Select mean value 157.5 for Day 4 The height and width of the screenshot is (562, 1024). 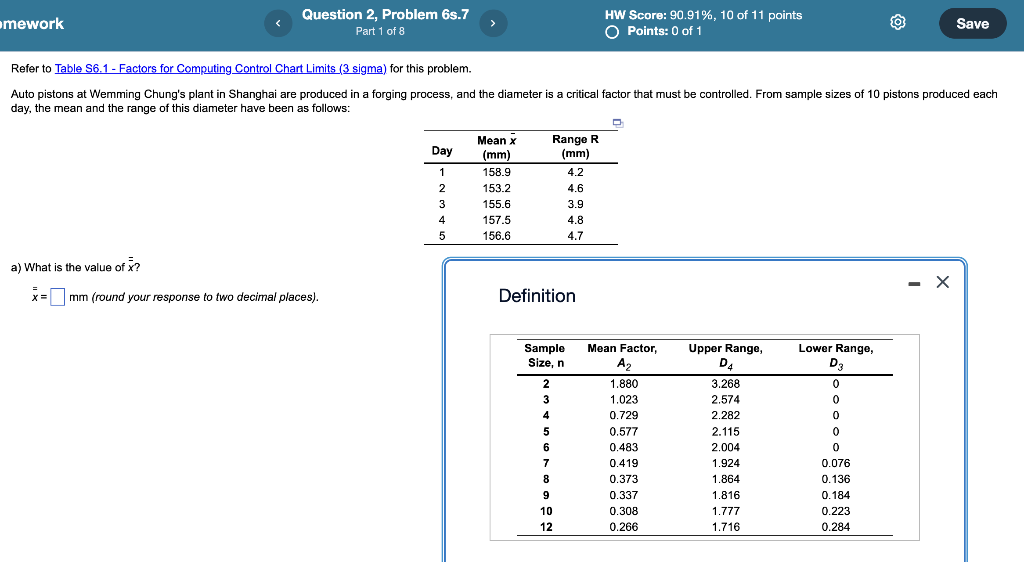[x=496, y=220]
